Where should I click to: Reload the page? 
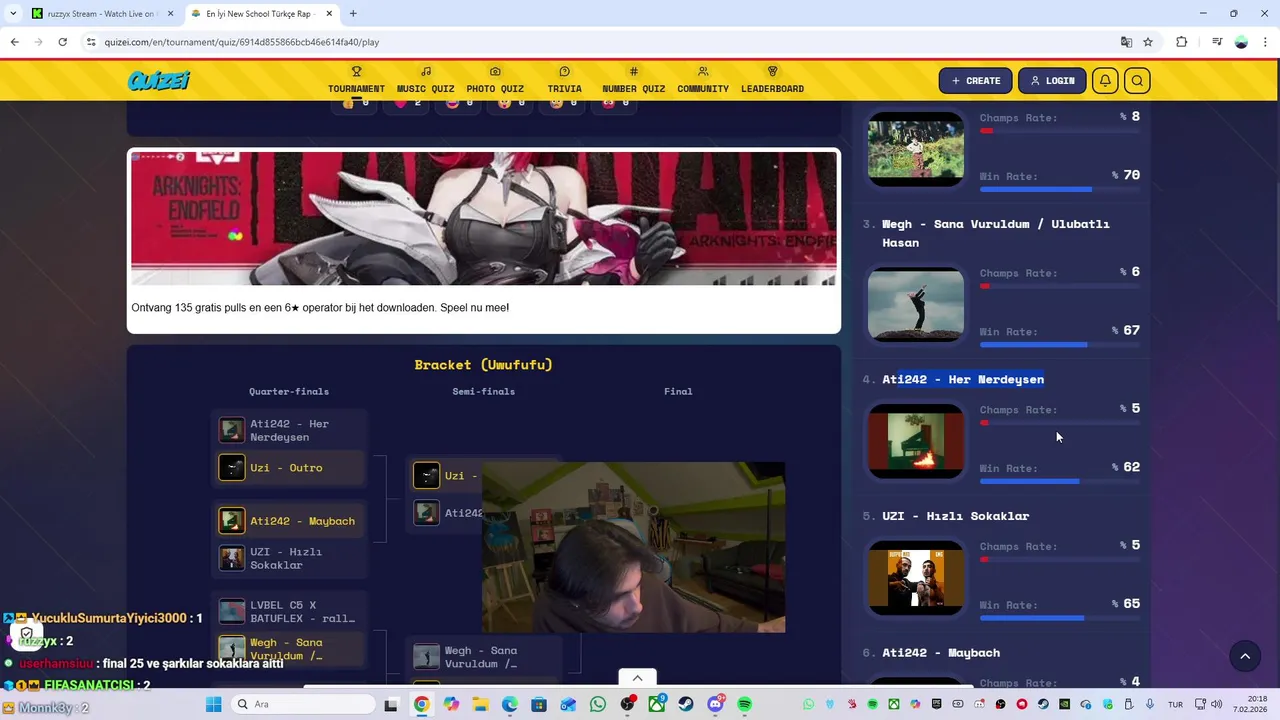tap(62, 42)
